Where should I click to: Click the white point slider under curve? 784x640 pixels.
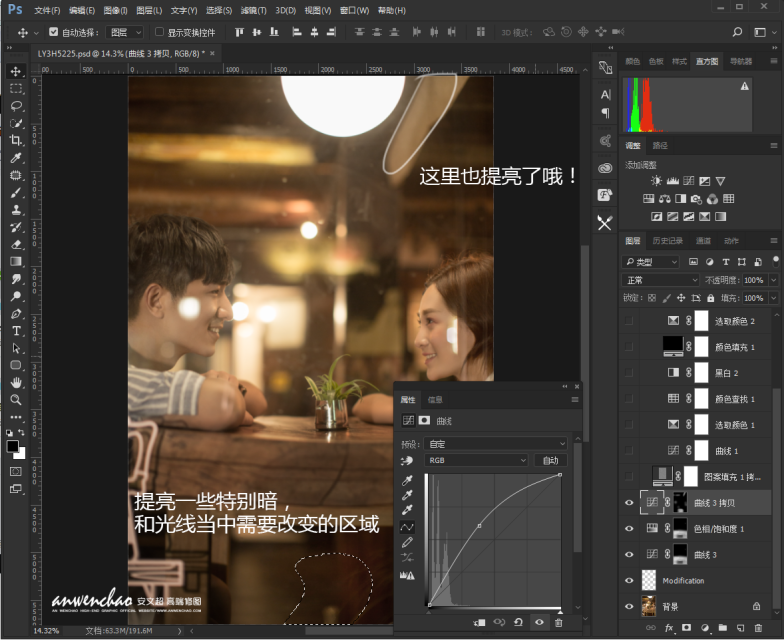[560, 612]
